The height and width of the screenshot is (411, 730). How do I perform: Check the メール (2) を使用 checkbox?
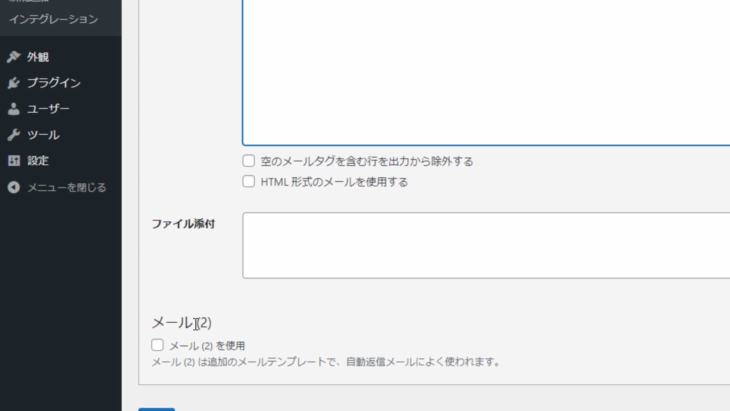click(157, 345)
